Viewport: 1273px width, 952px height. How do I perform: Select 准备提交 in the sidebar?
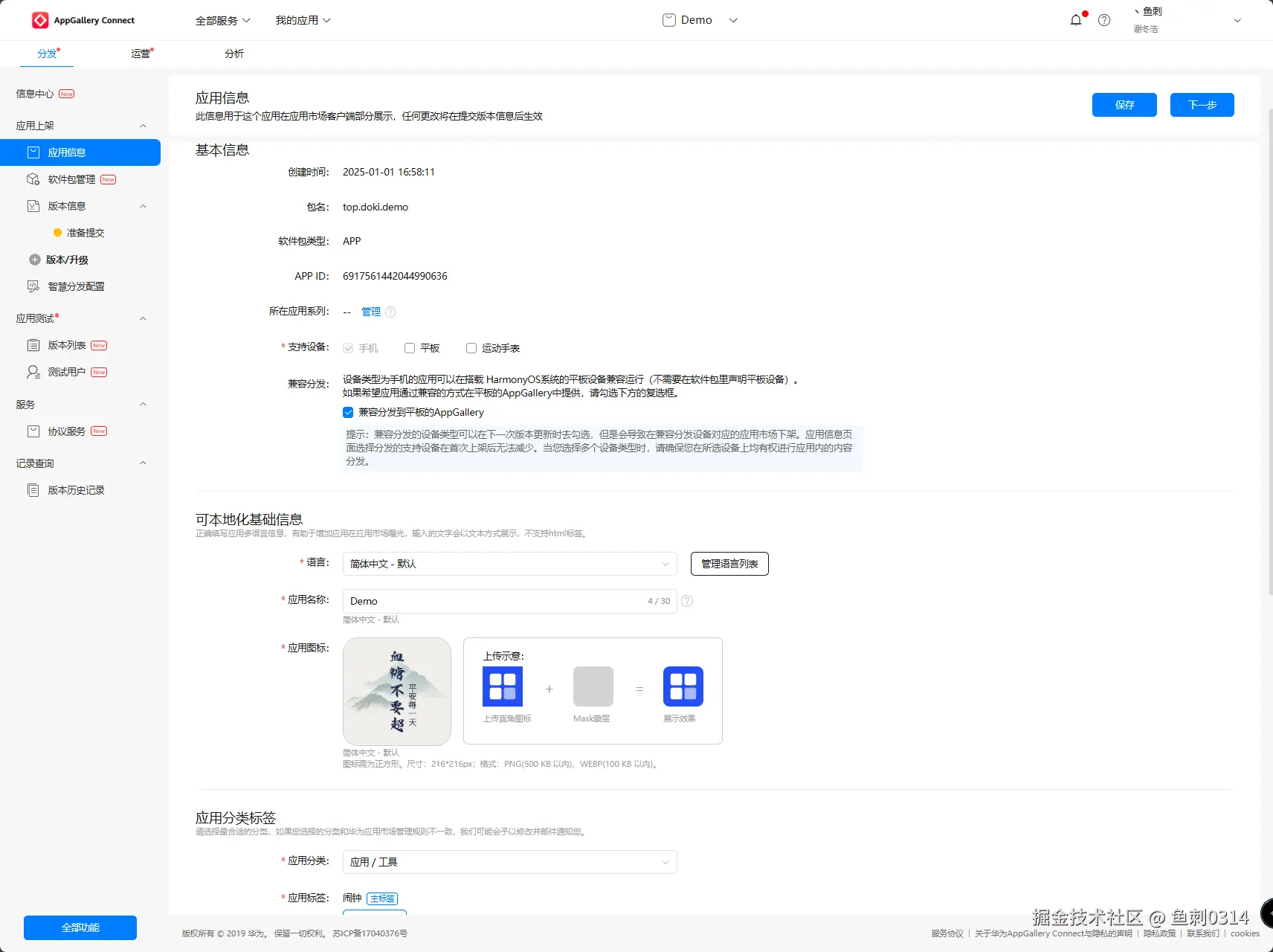86,233
